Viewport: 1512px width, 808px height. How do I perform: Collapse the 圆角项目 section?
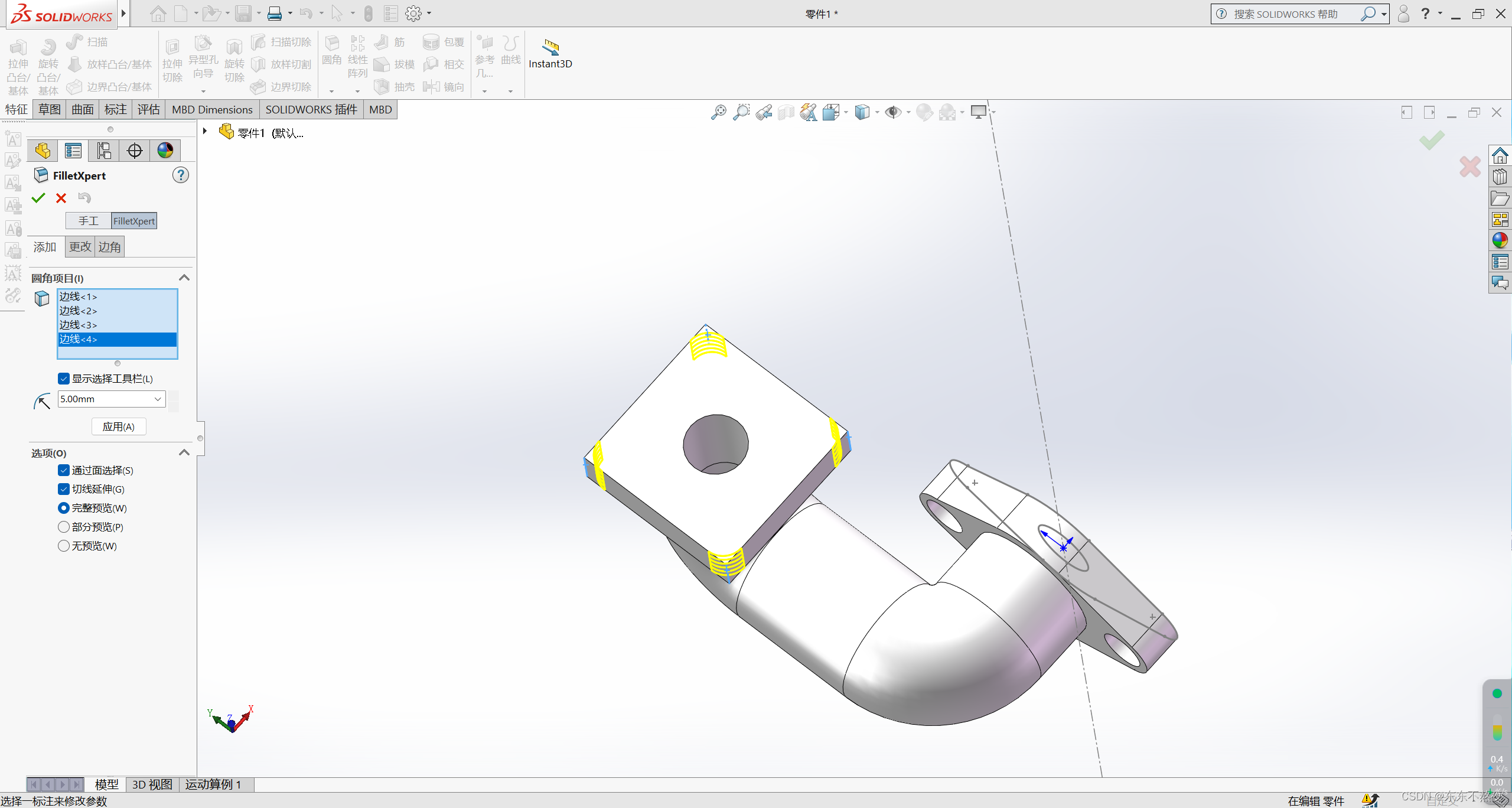184,277
